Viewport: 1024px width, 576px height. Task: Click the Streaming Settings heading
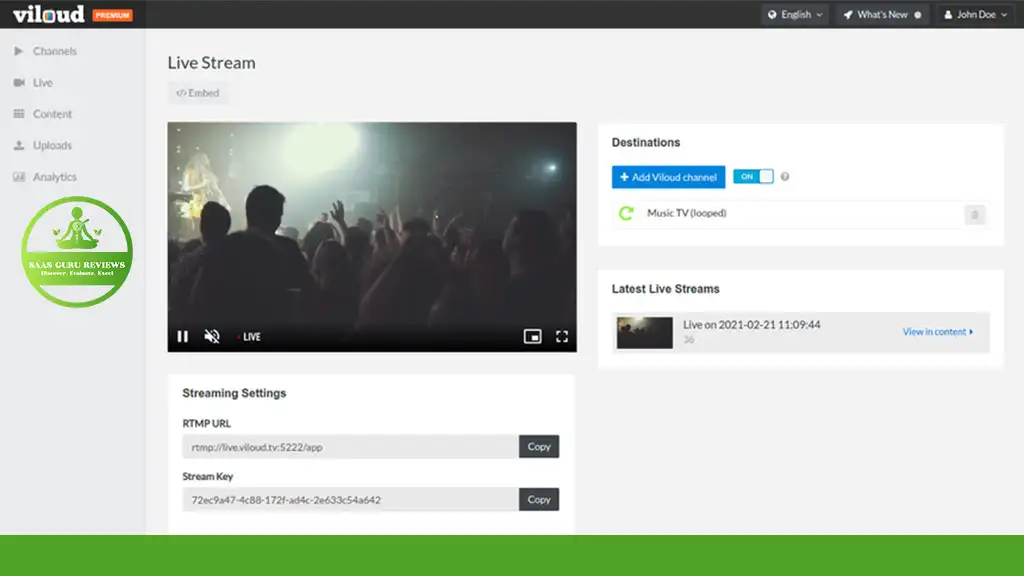click(234, 393)
